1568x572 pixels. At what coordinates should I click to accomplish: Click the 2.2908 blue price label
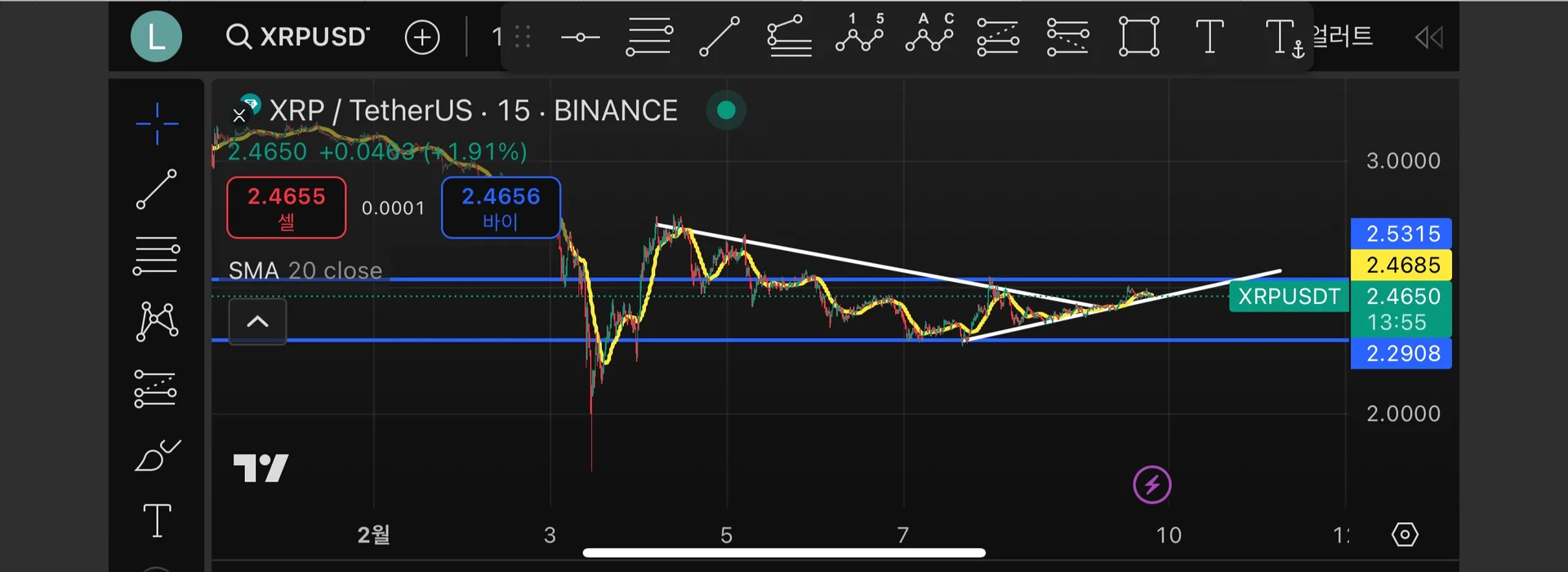pos(1401,353)
